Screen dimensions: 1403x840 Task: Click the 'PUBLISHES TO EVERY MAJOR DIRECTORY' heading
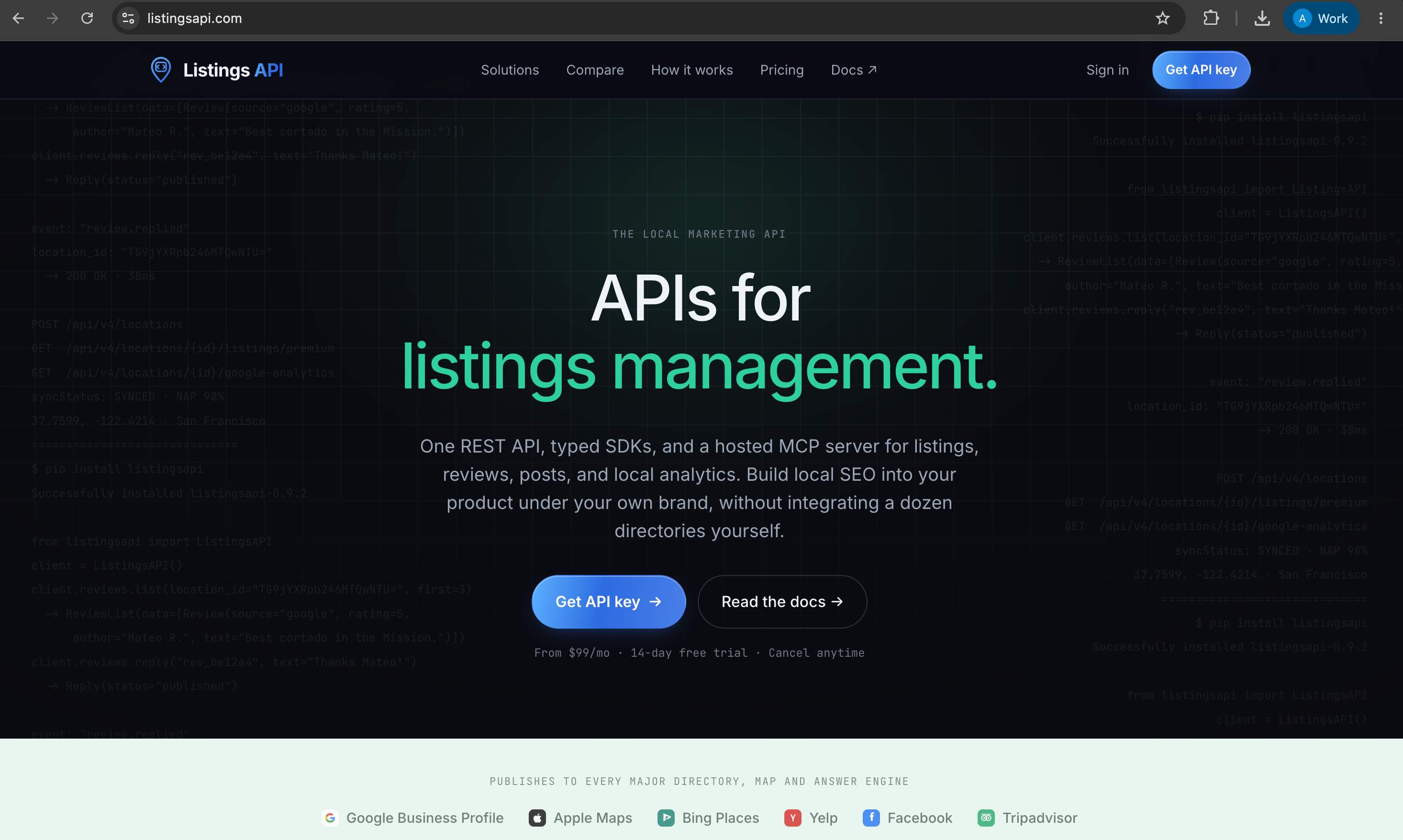tap(699, 781)
